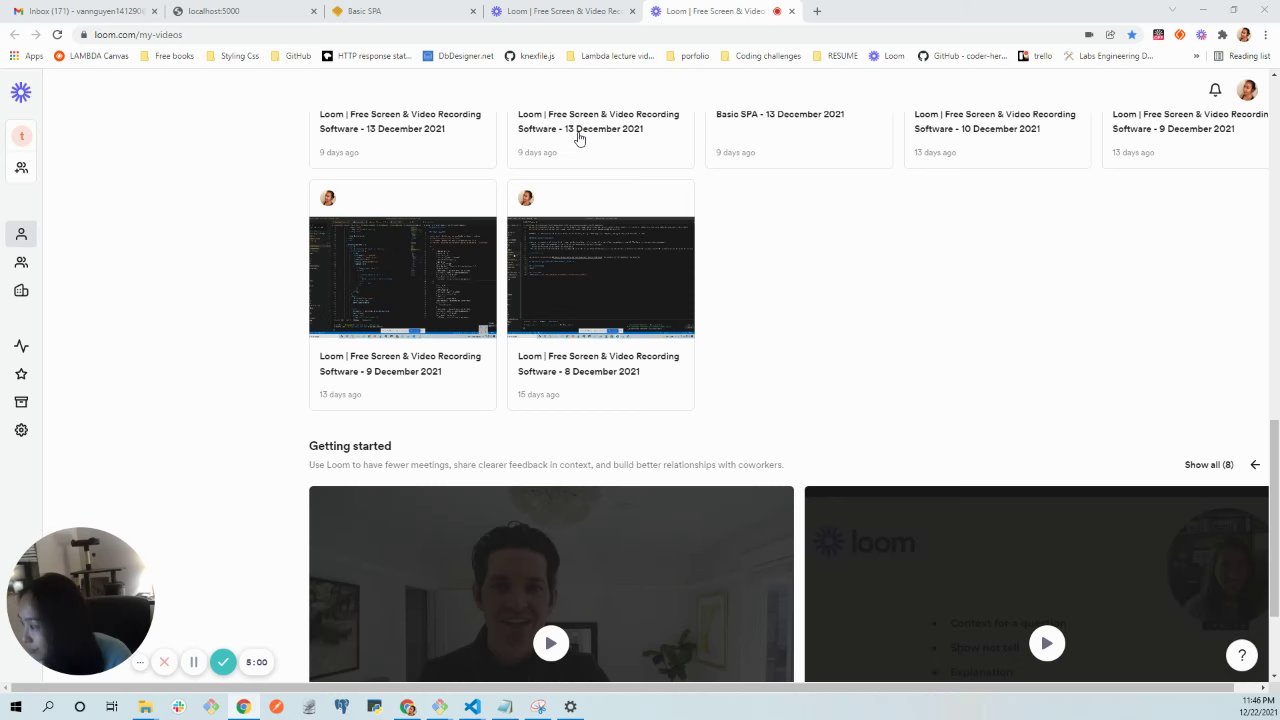This screenshot has height=720, width=1280.
Task: Pause the Loom recording
Action: pos(194,662)
